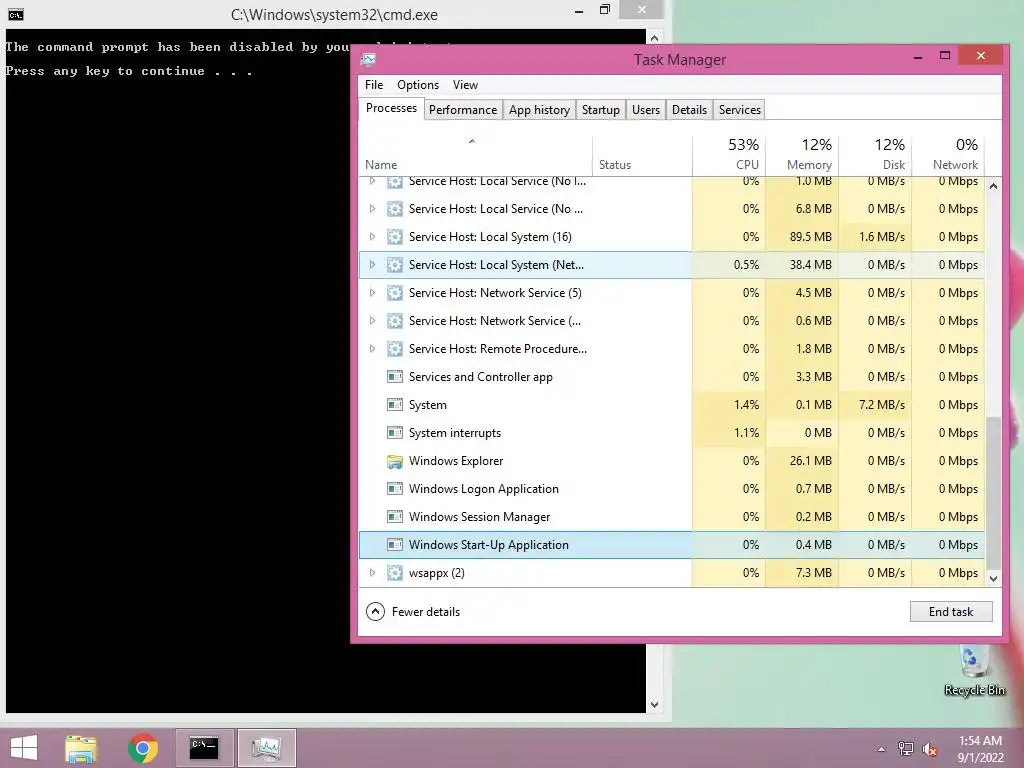Viewport: 1024px width, 768px height.
Task: Click cmd window scrollbar down arrow
Action: point(654,705)
